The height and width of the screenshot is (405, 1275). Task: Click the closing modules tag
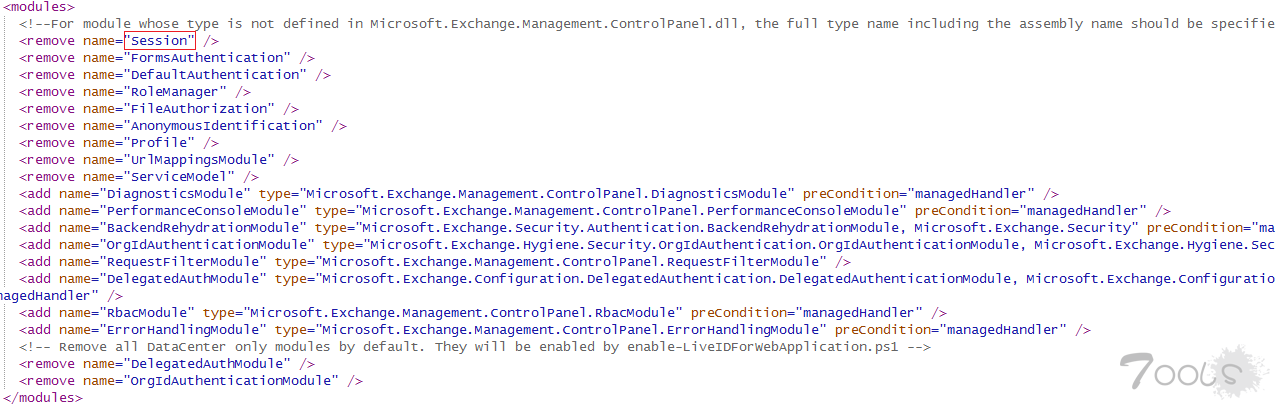[43, 398]
